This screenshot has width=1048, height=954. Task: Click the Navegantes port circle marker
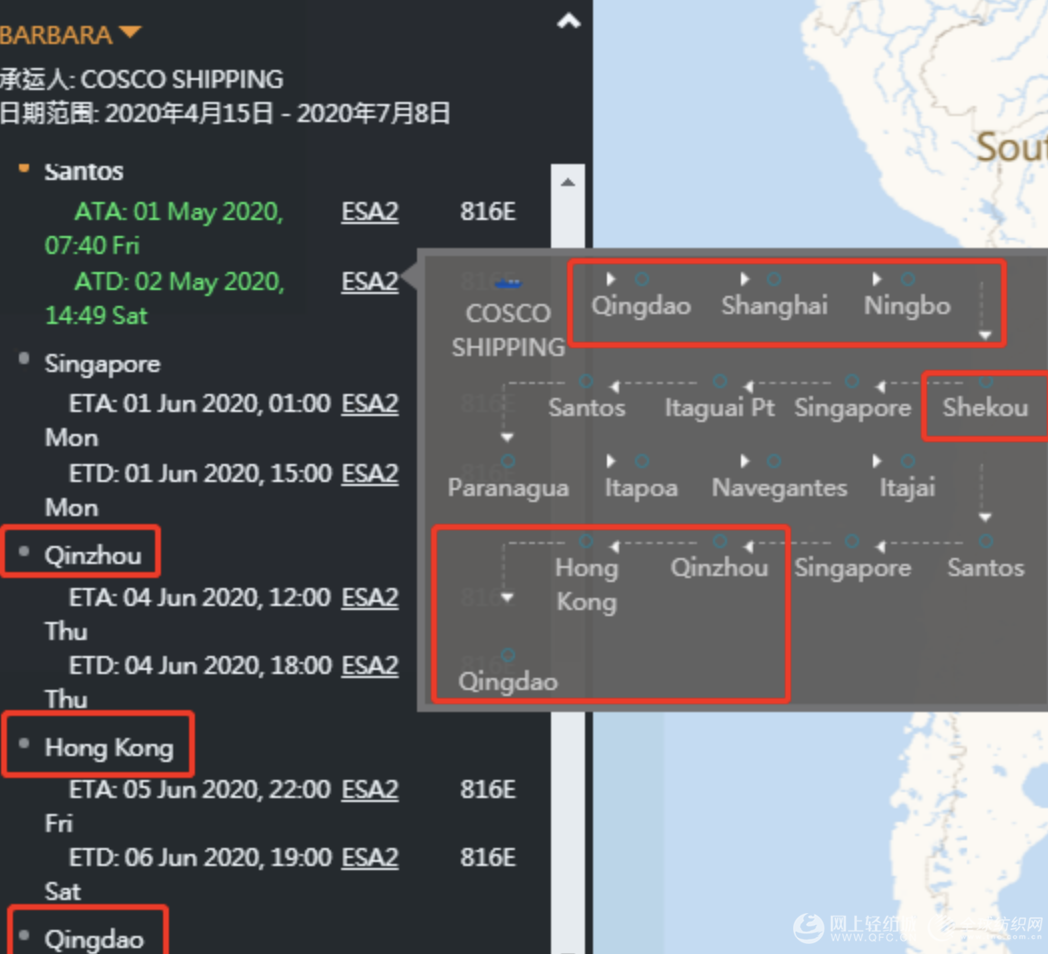[x=774, y=461]
